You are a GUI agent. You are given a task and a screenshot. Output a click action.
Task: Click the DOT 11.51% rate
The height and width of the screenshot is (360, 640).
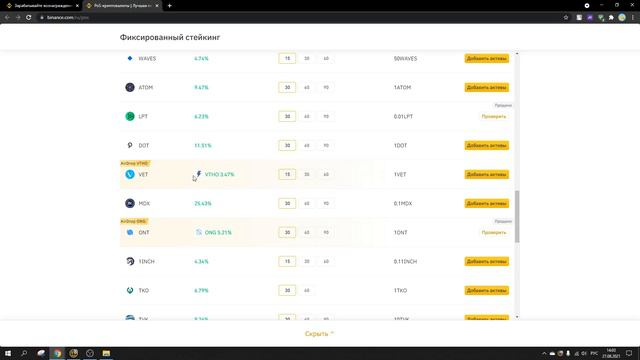203,145
